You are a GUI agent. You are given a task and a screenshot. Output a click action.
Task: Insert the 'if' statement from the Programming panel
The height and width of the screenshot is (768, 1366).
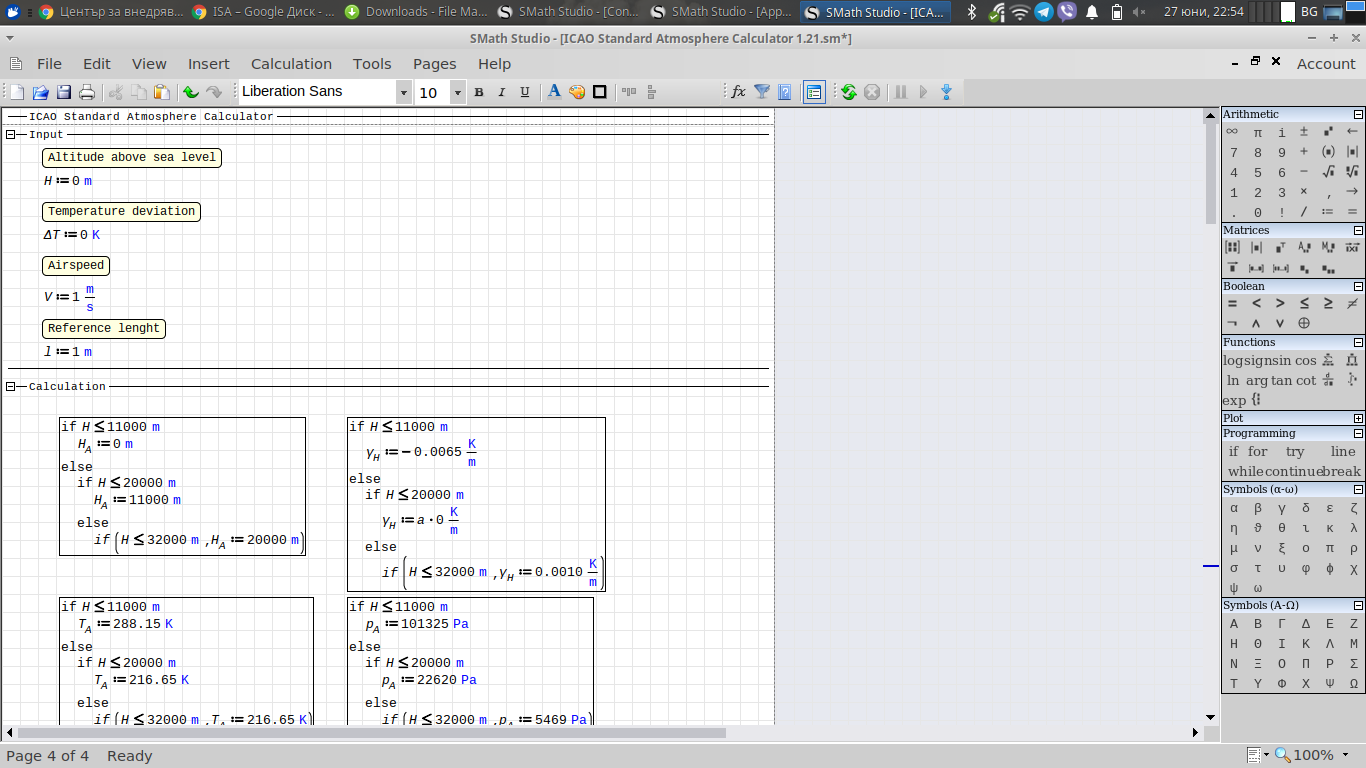point(1234,452)
